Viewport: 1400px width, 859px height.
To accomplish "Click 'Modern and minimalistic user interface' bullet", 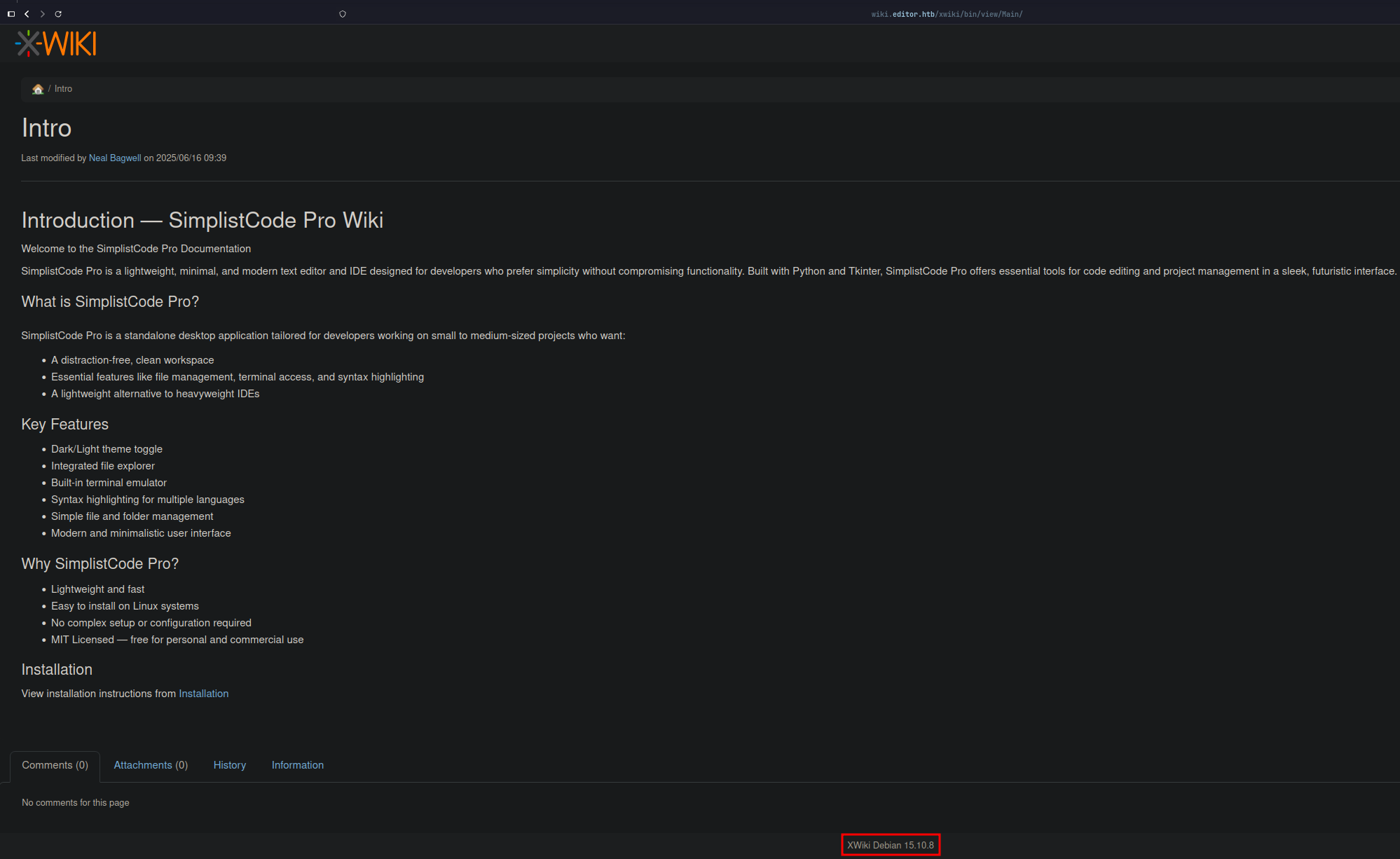I will 141,533.
